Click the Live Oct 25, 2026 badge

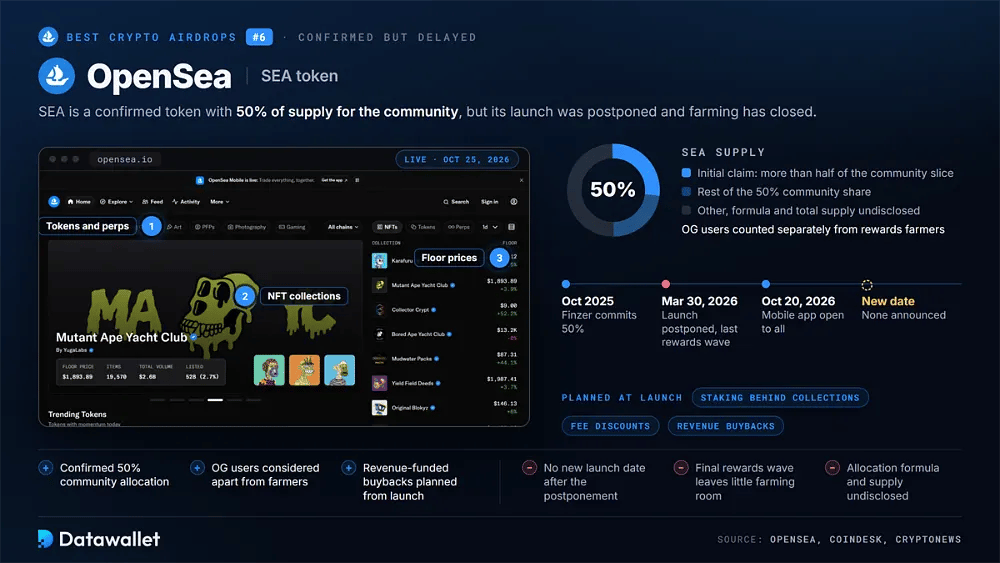click(457, 159)
